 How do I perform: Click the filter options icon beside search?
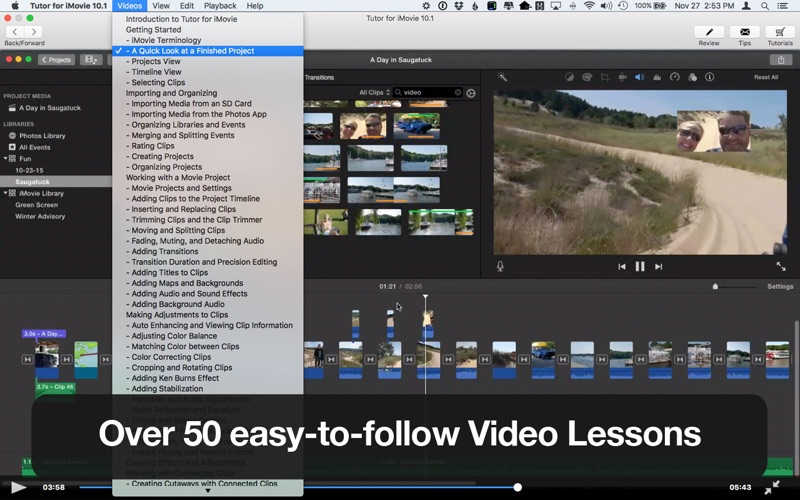[471, 93]
